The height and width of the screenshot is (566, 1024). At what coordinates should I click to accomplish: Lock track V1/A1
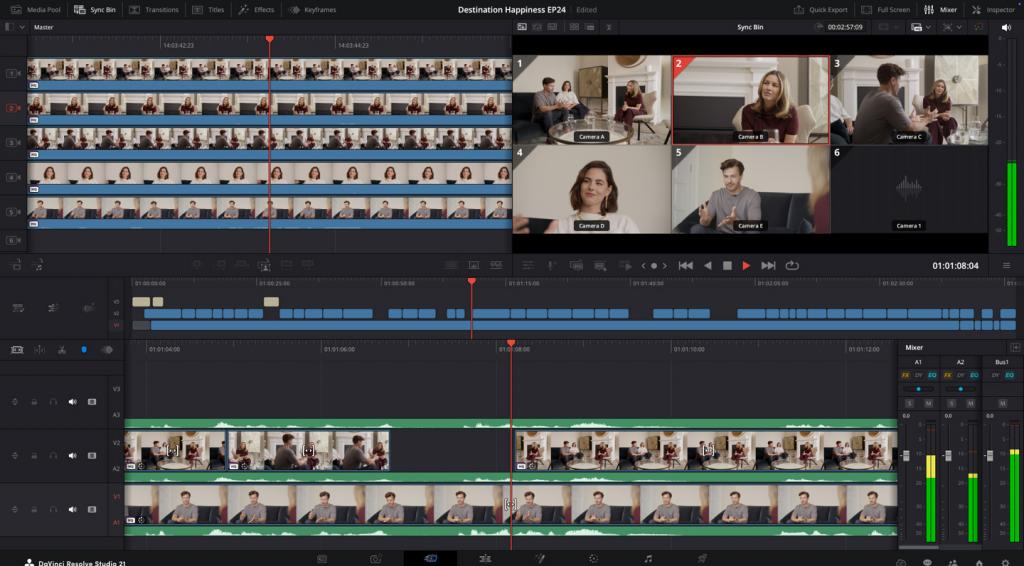(34, 509)
